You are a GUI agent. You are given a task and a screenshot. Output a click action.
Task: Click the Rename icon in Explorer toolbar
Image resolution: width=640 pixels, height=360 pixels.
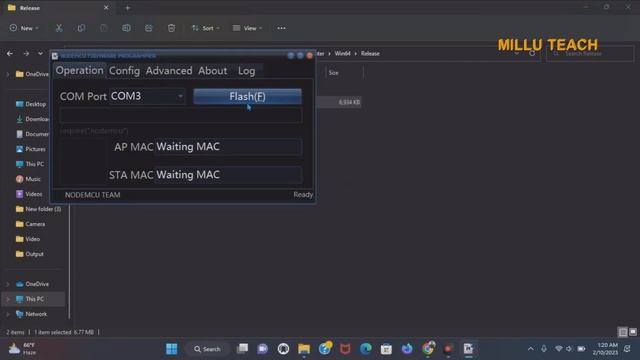click(x=126, y=28)
